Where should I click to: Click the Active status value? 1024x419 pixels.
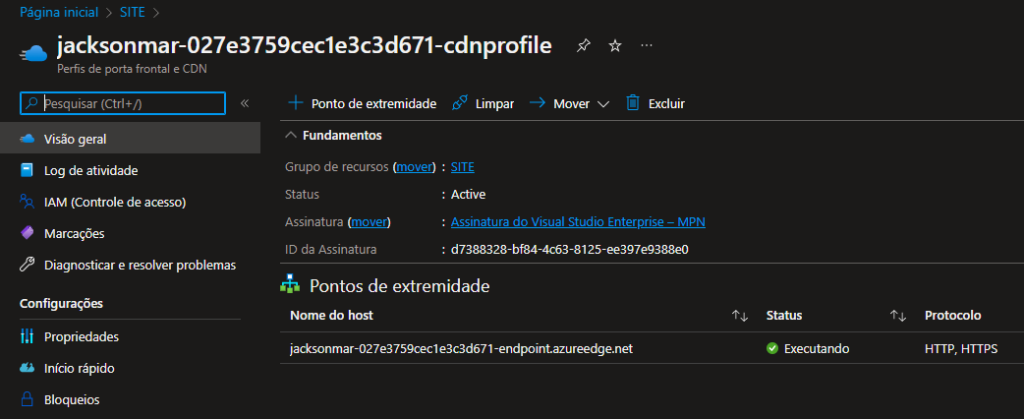(x=468, y=194)
